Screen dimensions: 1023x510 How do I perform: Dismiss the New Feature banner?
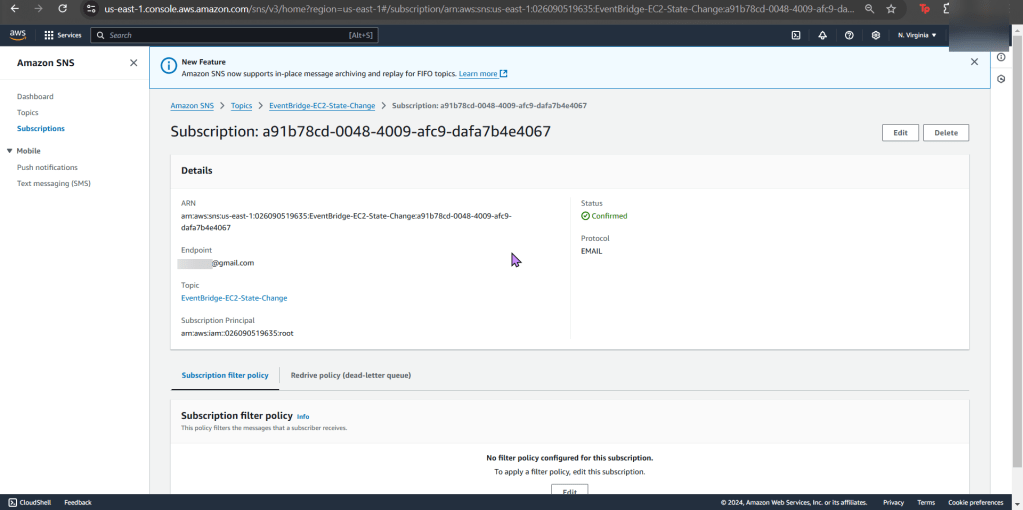tap(974, 62)
